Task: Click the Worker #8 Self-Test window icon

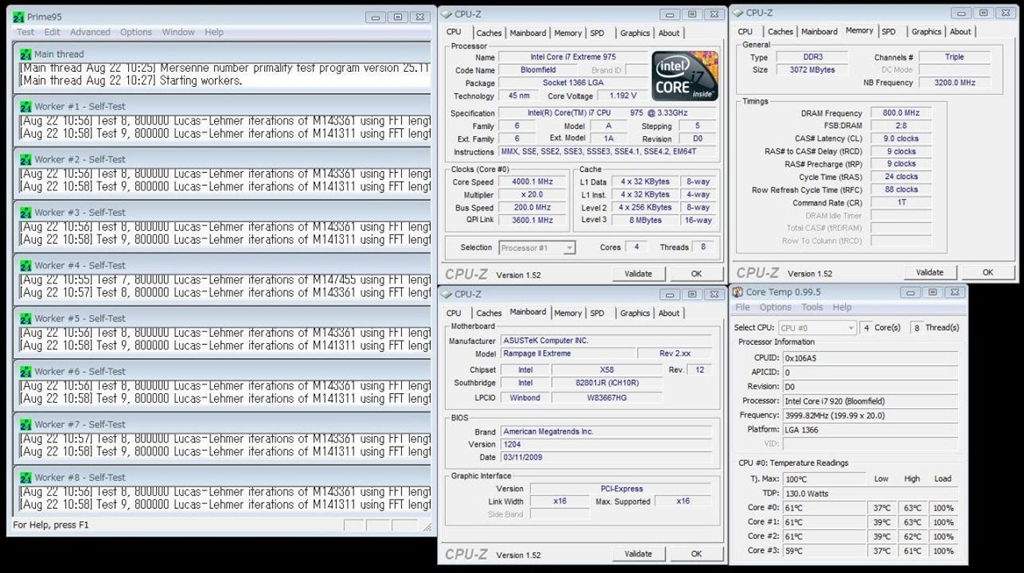Action: 26,477
